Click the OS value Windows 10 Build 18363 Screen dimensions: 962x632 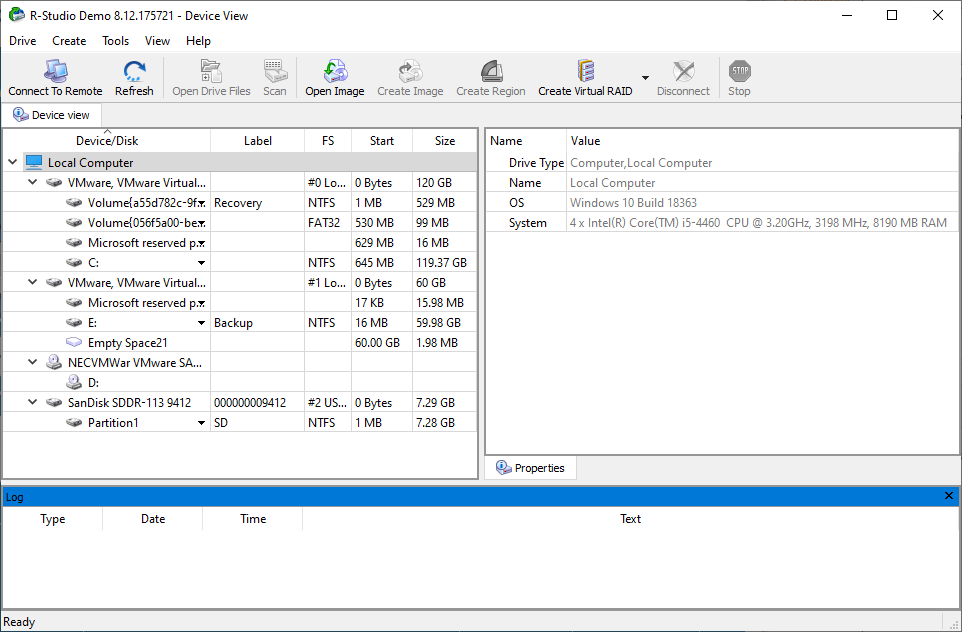pyautogui.click(x=633, y=202)
